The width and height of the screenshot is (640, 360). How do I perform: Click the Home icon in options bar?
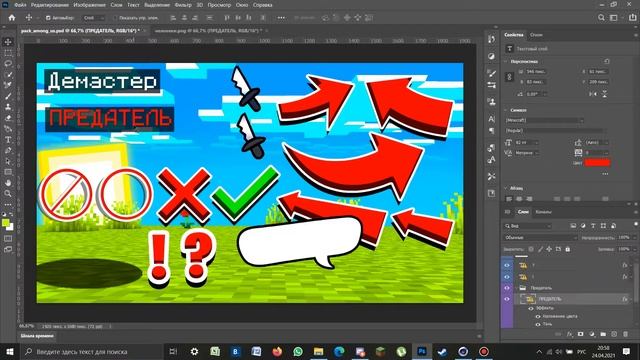(12, 18)
